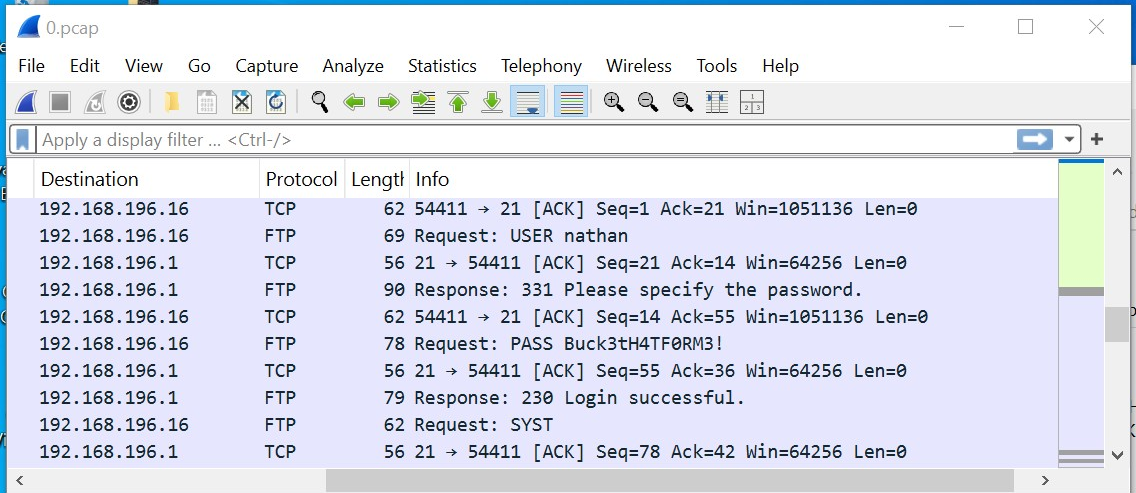
Task: Open the Wireless menu
Action: click(x=639, y=66)
